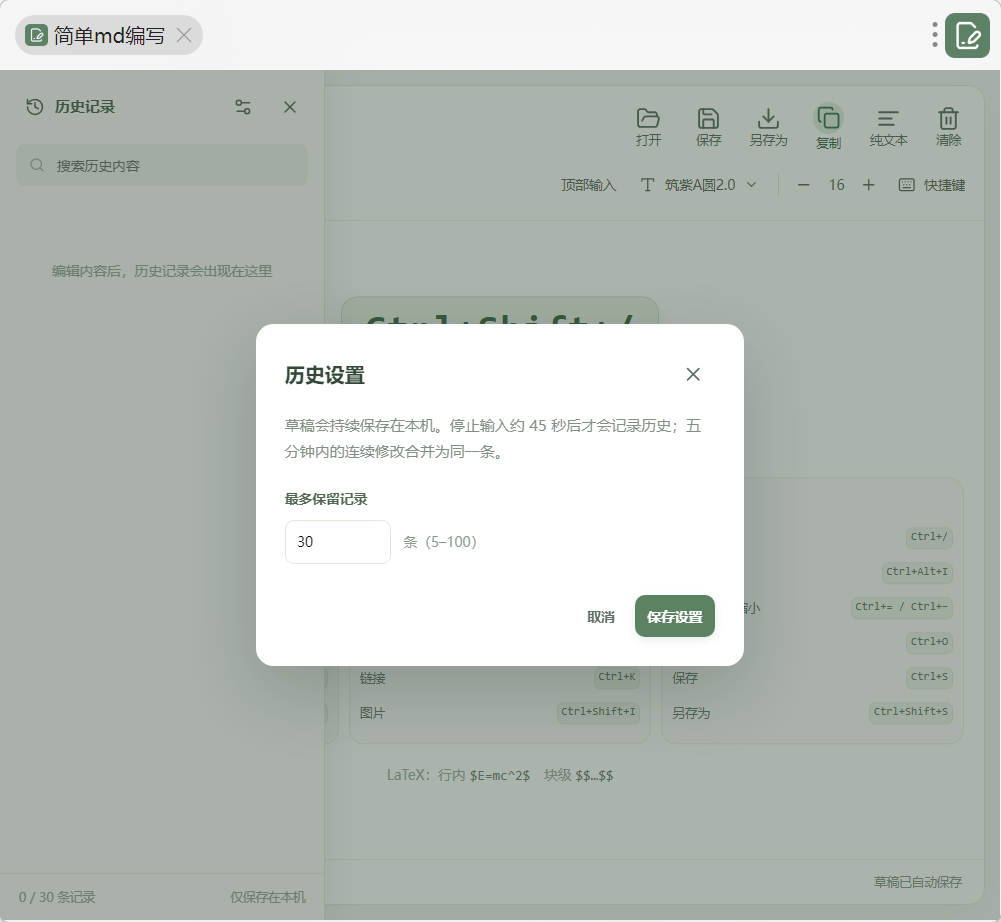
Task: Open the 快捷键 shortcuts panel
Action: [932, 185]
